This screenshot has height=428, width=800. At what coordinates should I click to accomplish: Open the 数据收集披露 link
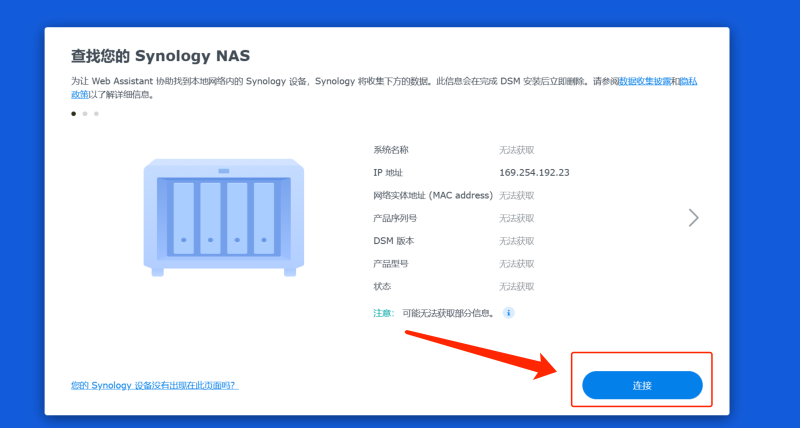pos(645,82)
